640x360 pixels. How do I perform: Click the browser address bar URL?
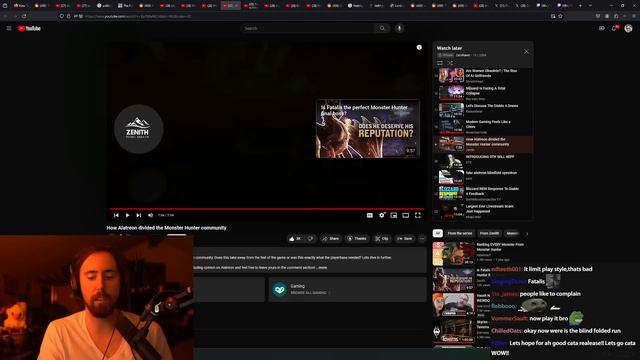[139, 16]
